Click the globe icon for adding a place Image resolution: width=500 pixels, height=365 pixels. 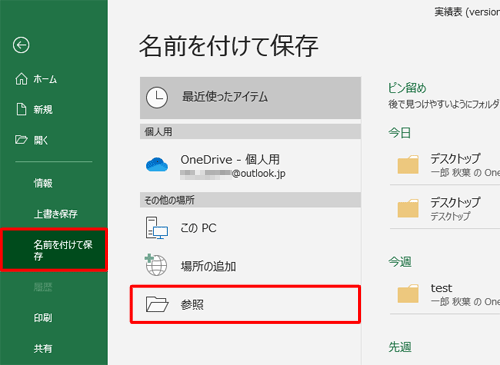(x=156, y=265)
